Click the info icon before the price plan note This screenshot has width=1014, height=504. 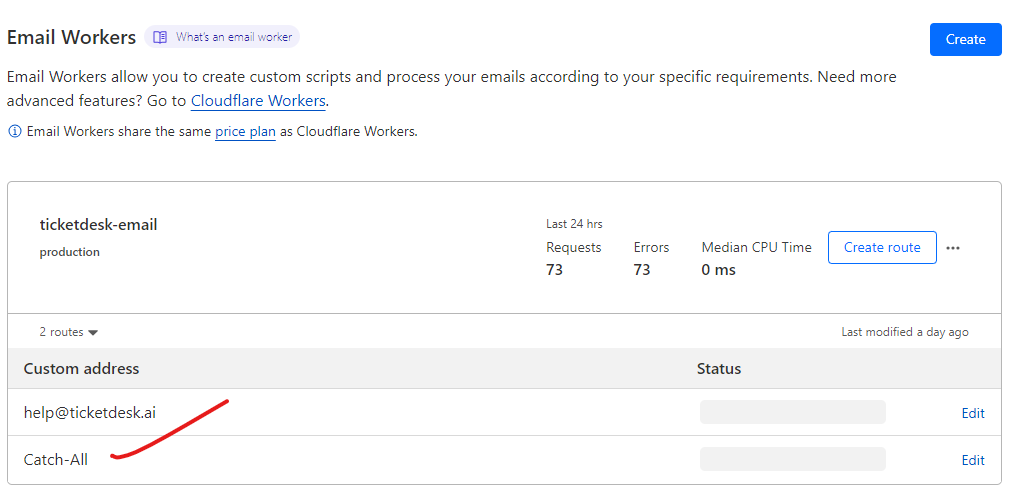coord(14,132)
